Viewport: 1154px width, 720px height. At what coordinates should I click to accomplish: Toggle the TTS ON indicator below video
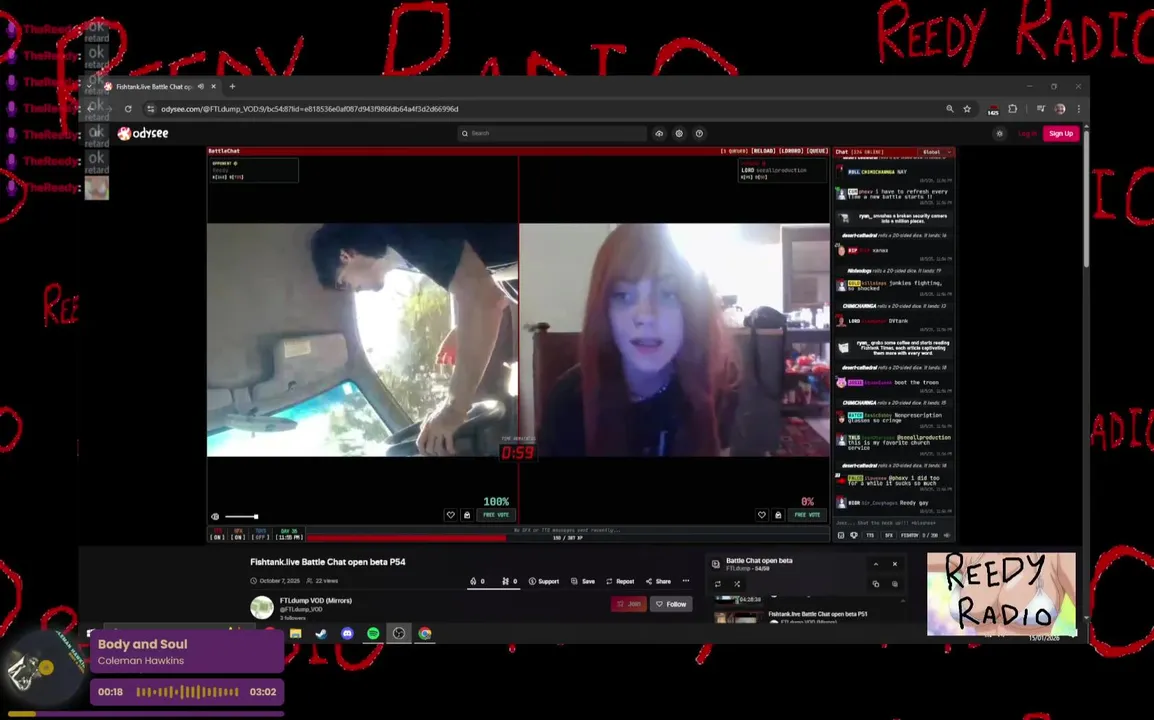click(217, 534)
